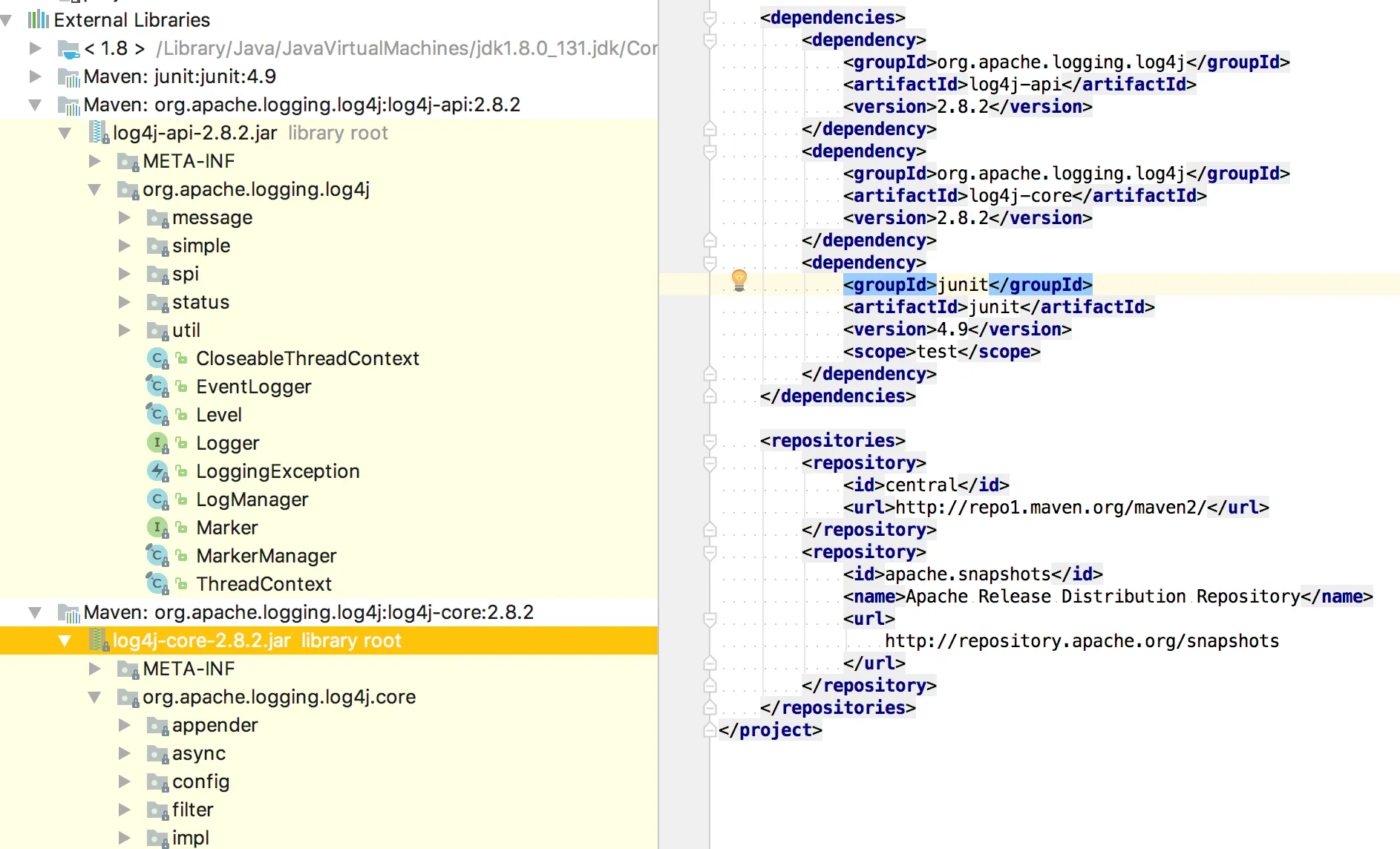Collapse the log4j-core-2.8.2.jar library root
This screenshot has height=849, width=1400.
(65, 640)
